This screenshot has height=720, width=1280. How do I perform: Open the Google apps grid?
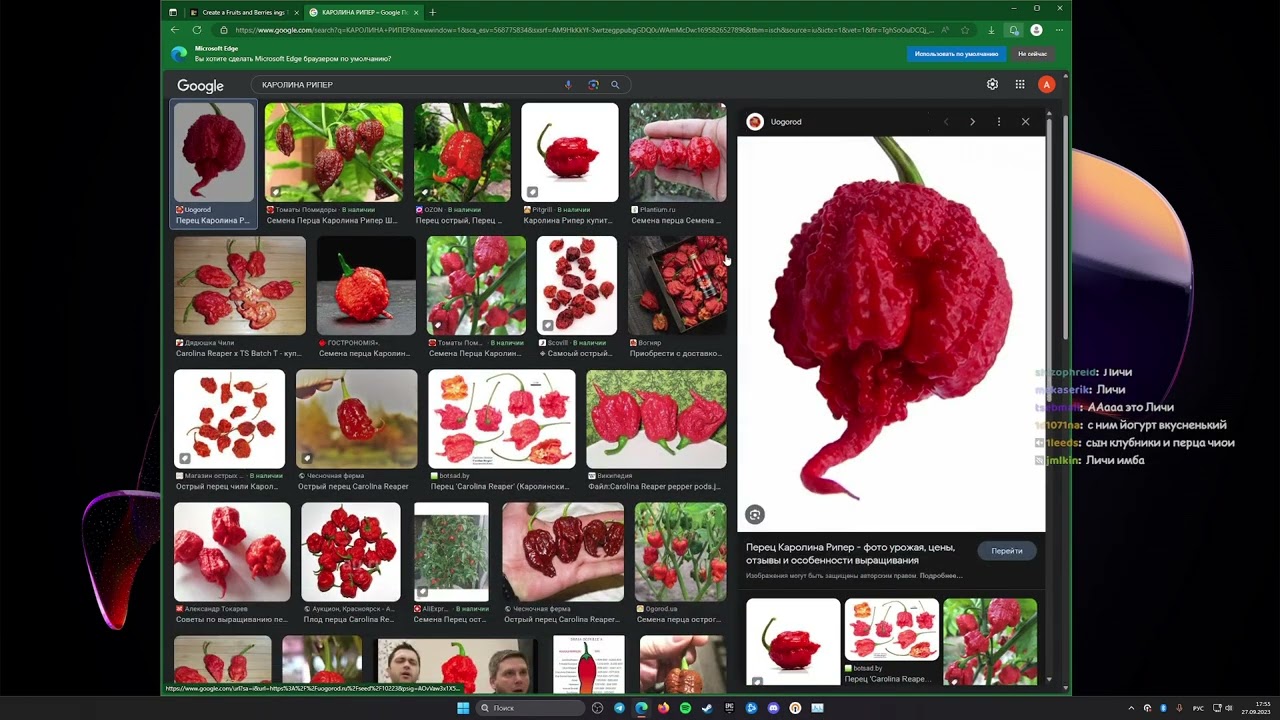point(1020,85)
